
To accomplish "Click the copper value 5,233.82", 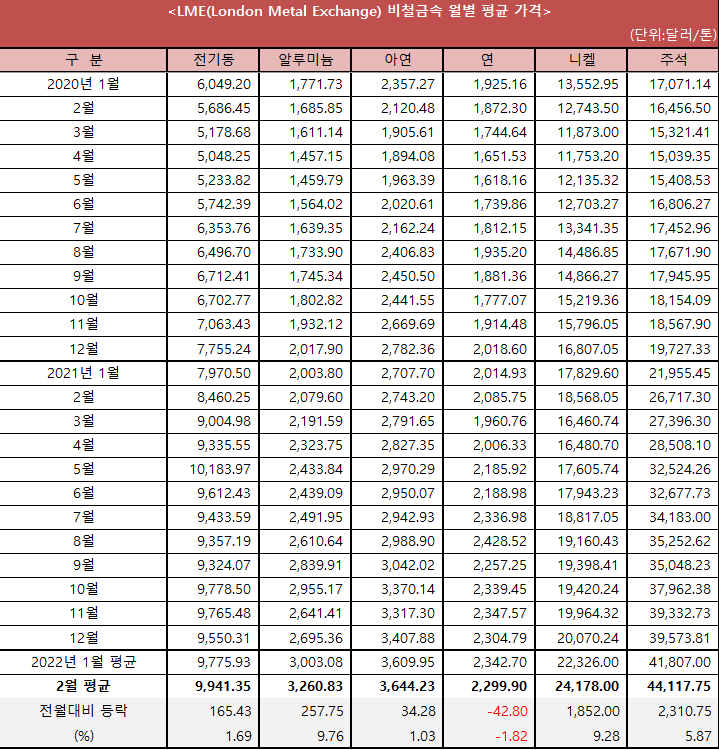I will point(224,180).
